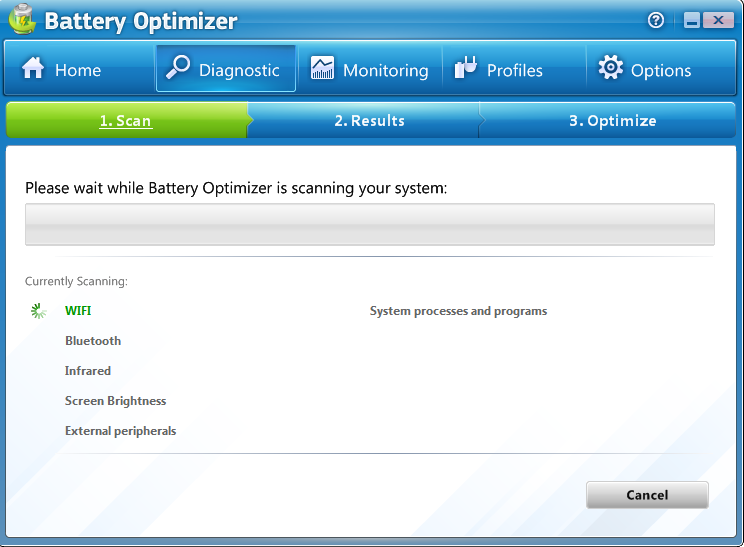744x547 pixels.
Task: Click the Battery Optimizer title text
Action: tap(140, 21)
